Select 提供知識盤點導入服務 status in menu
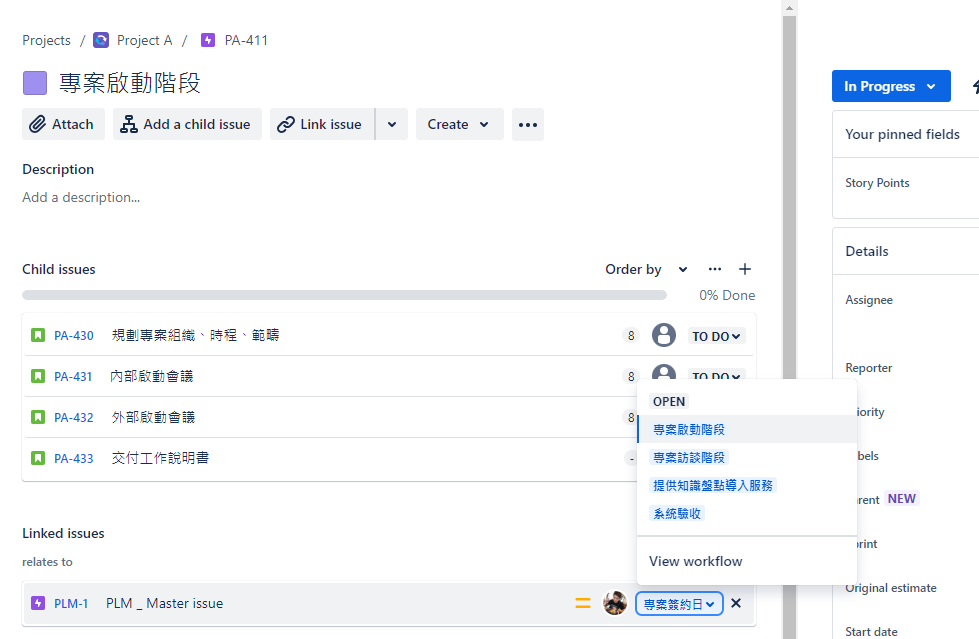Viewport: 979px width, 639px height. pos(747,485)
